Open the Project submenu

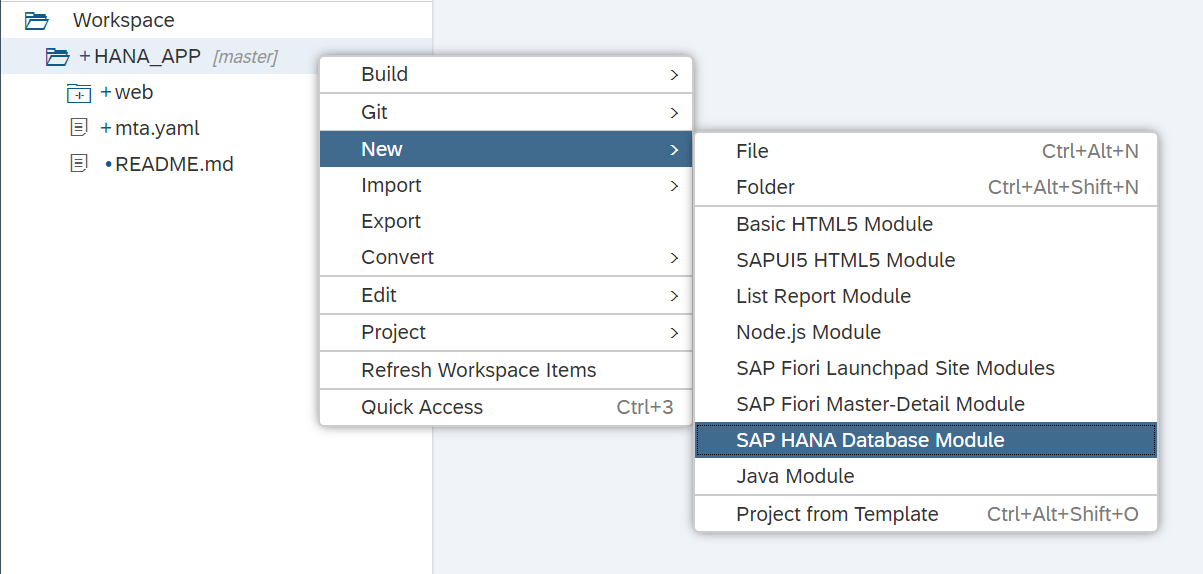506,332
